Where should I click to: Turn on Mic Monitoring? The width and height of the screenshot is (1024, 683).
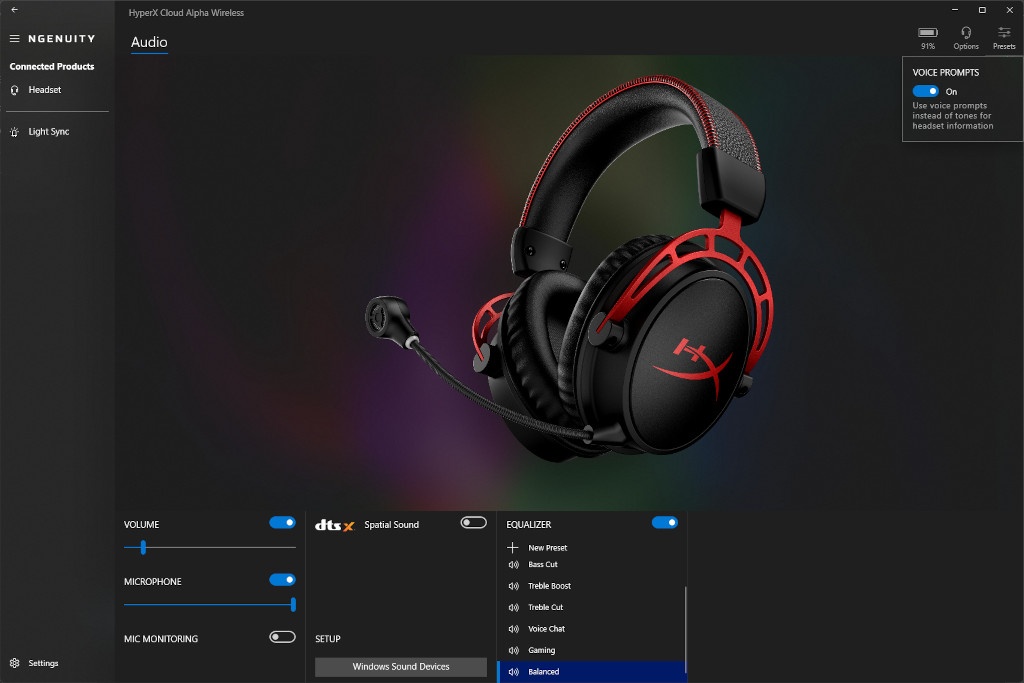click(x=282, y=637)
